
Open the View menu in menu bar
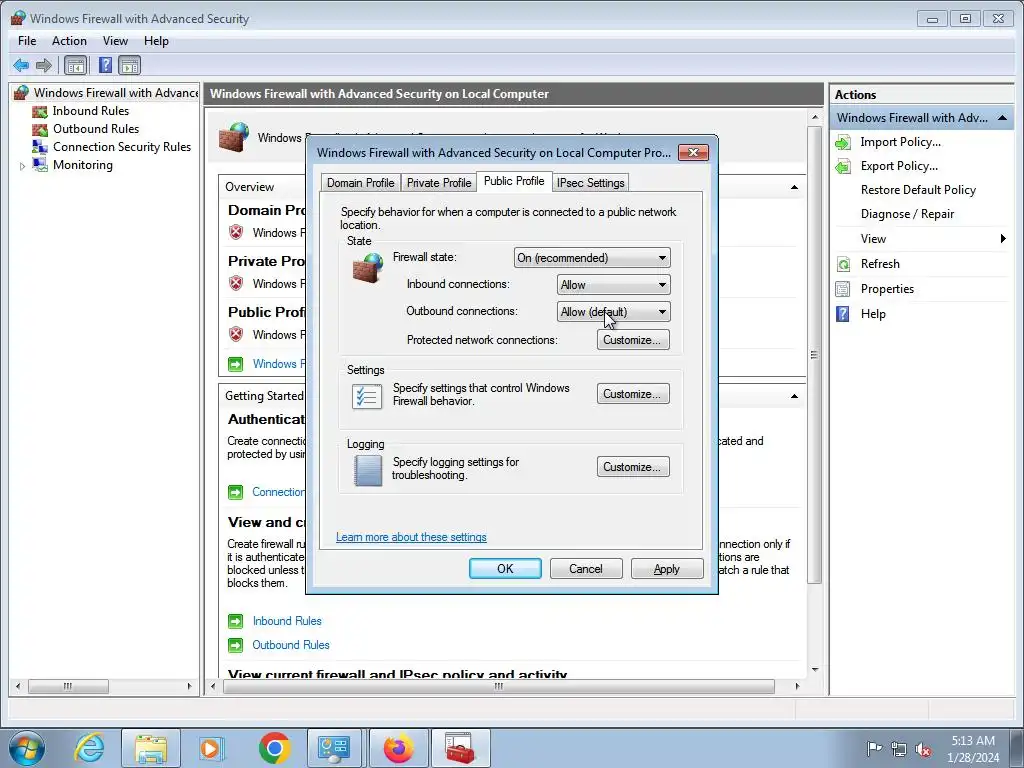[115, 40]
